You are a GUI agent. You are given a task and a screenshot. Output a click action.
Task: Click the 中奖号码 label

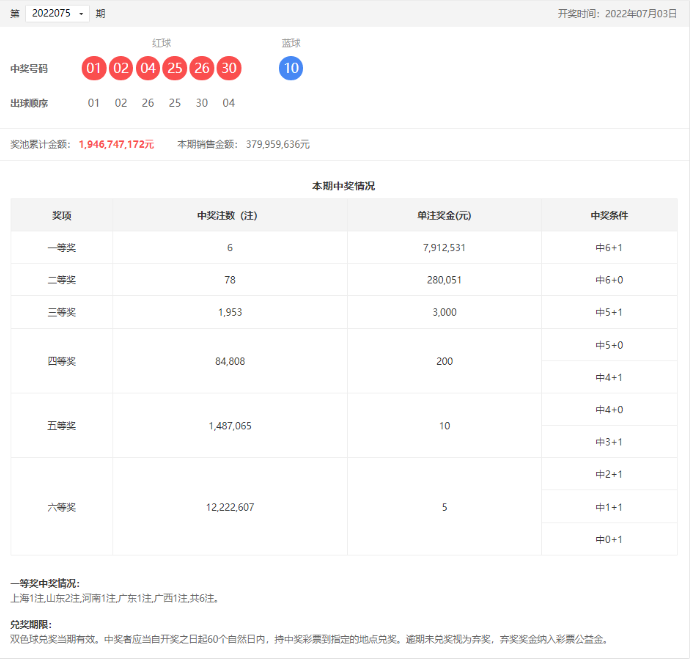pos(29,69)
